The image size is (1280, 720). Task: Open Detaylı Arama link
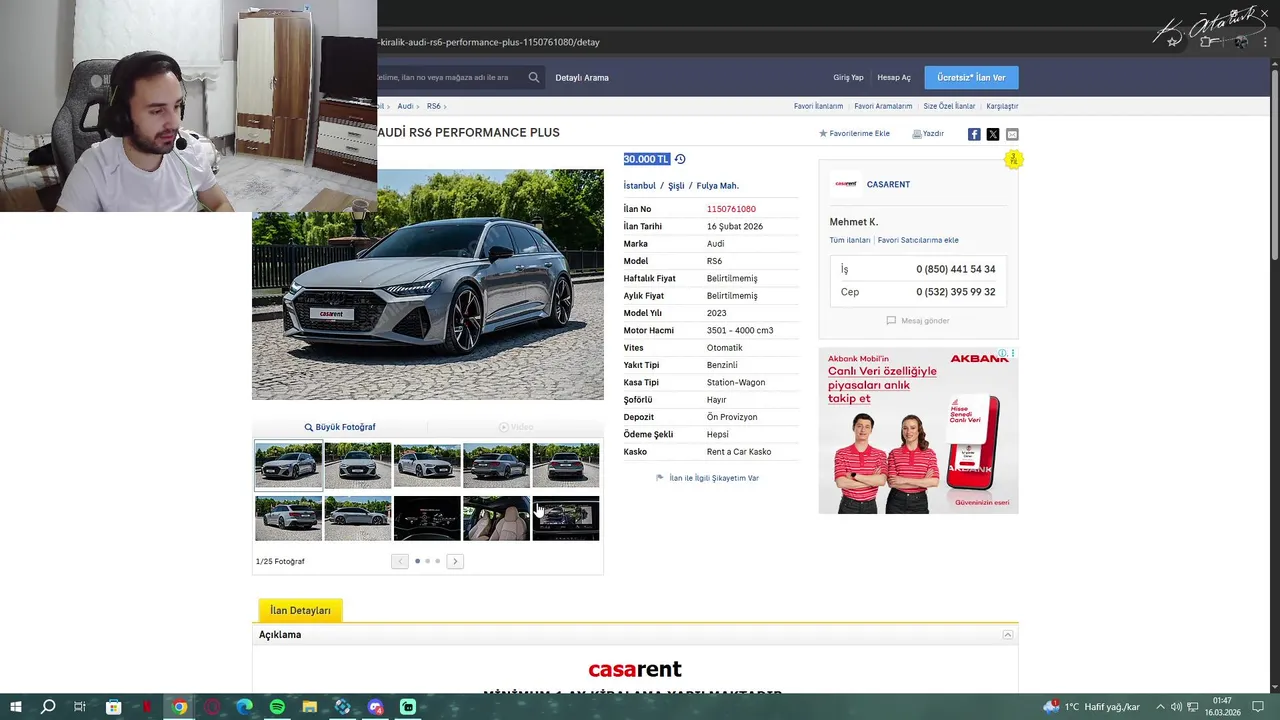pos(582,77)
